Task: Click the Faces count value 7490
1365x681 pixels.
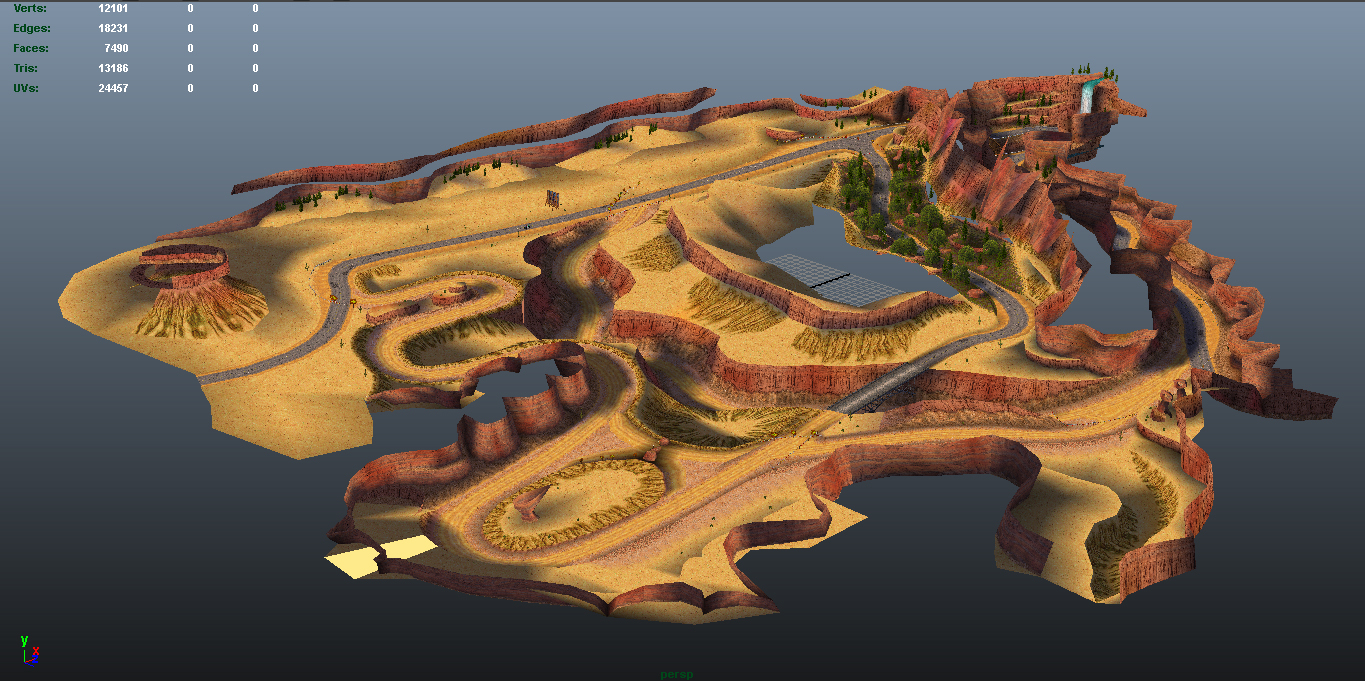Action: point(116,48)
